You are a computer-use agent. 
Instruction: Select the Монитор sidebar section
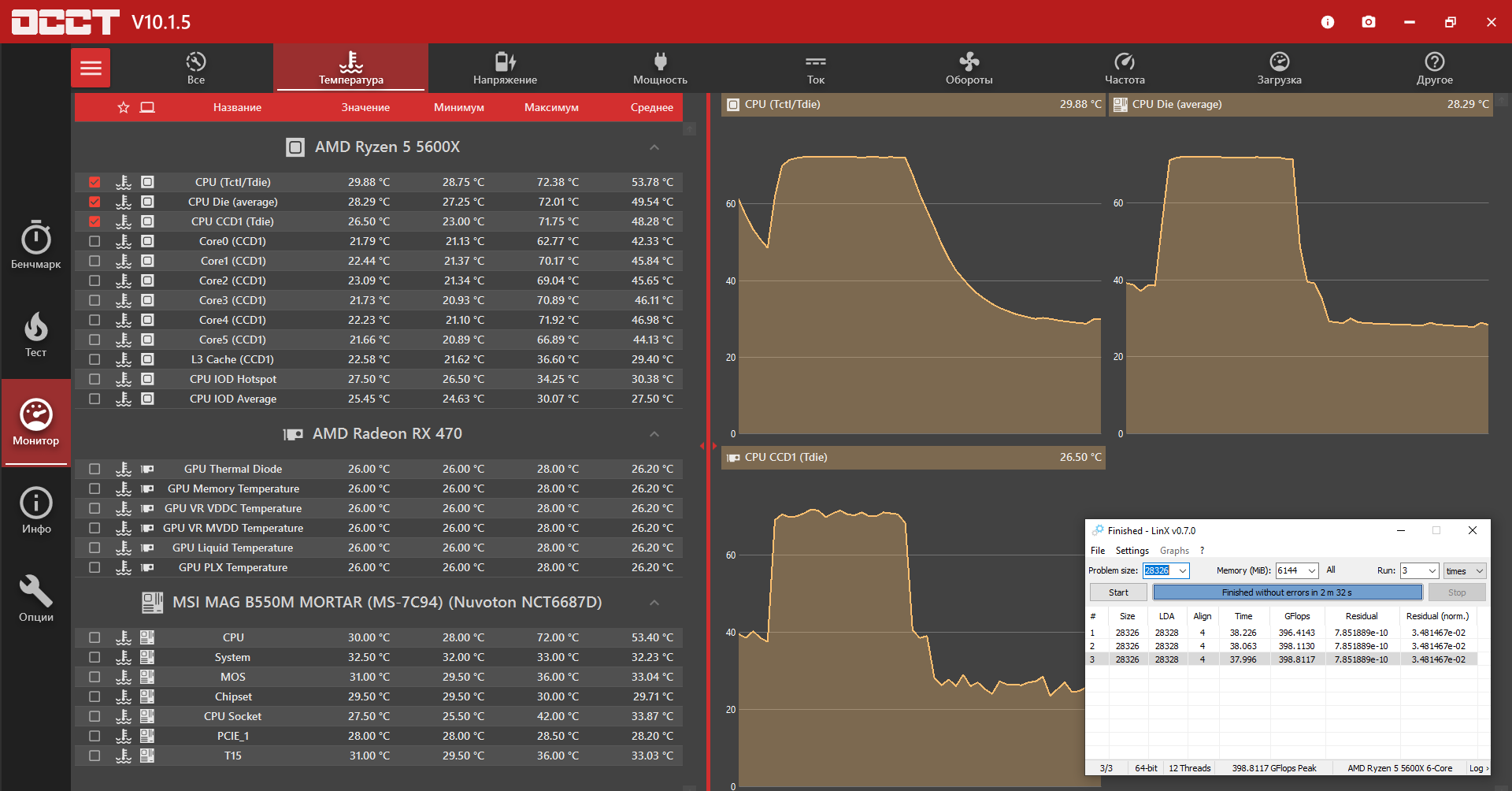[x=36, y=422]
